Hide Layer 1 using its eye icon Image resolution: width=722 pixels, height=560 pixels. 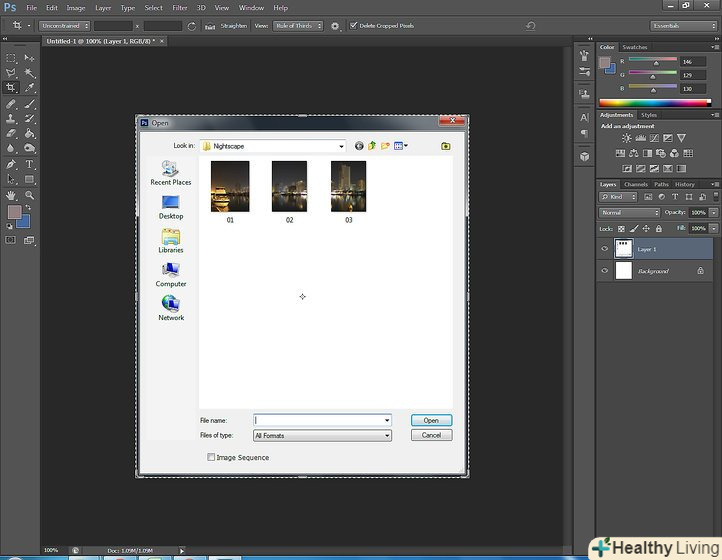click(x=605, y=249)
